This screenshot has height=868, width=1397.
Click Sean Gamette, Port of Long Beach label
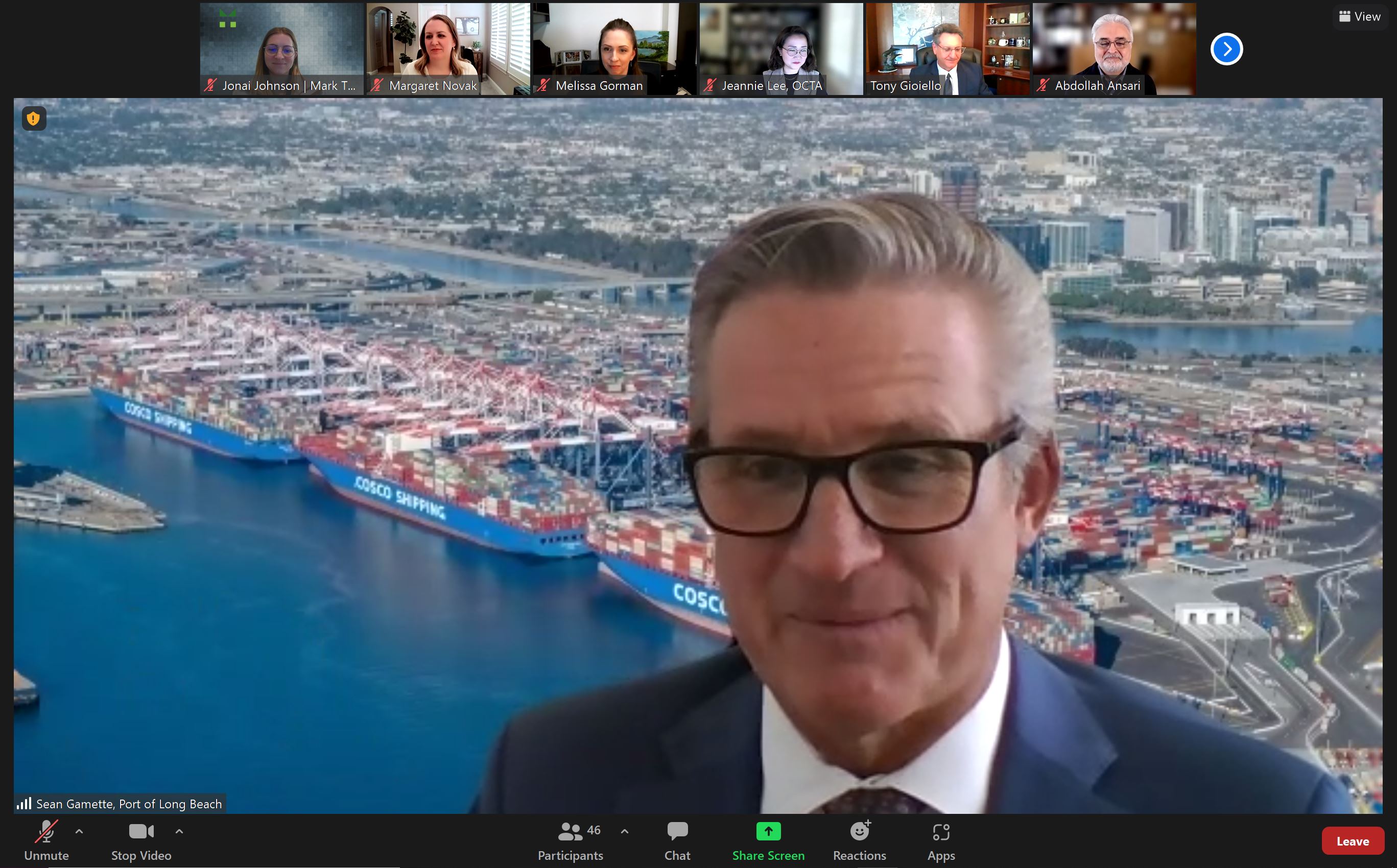pos(129,804)
